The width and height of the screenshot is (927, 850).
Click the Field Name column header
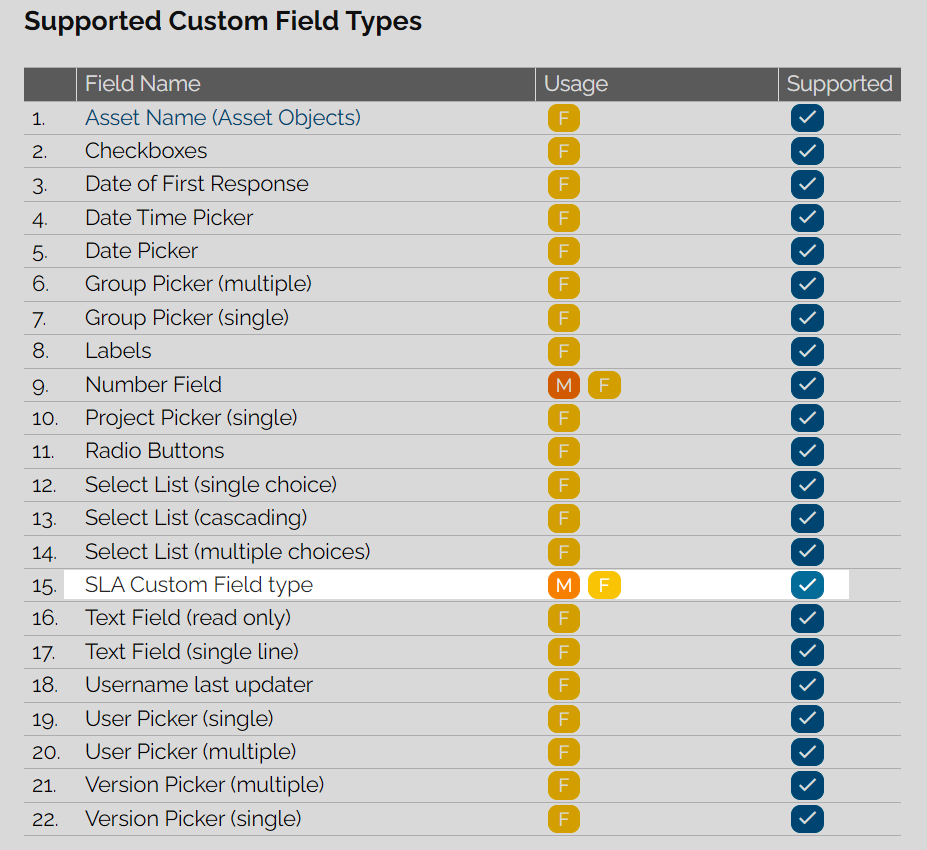click(x=142, y=84)
